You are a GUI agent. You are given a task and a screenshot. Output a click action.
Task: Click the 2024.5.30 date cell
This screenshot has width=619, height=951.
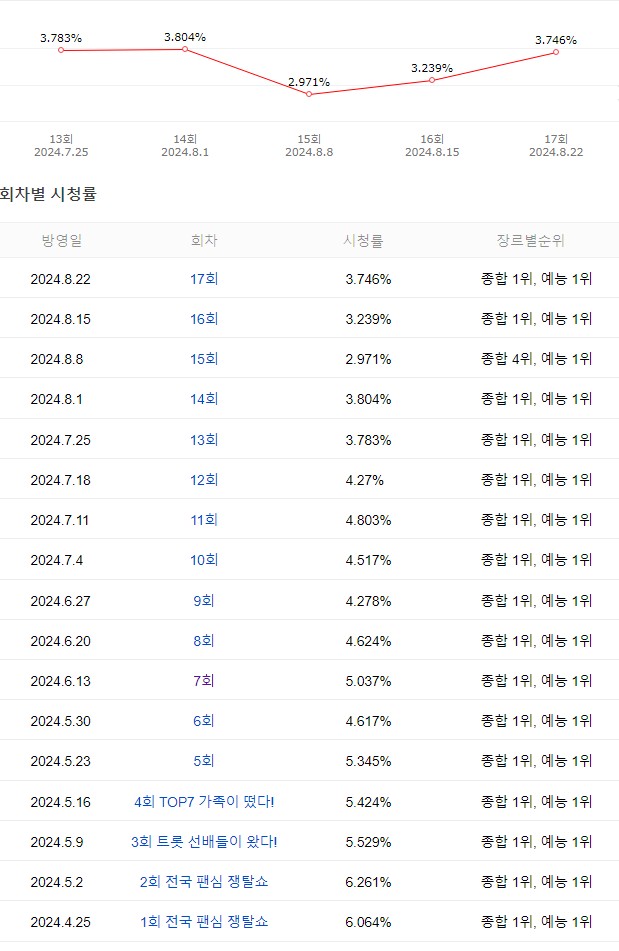[x=61, y=721]
